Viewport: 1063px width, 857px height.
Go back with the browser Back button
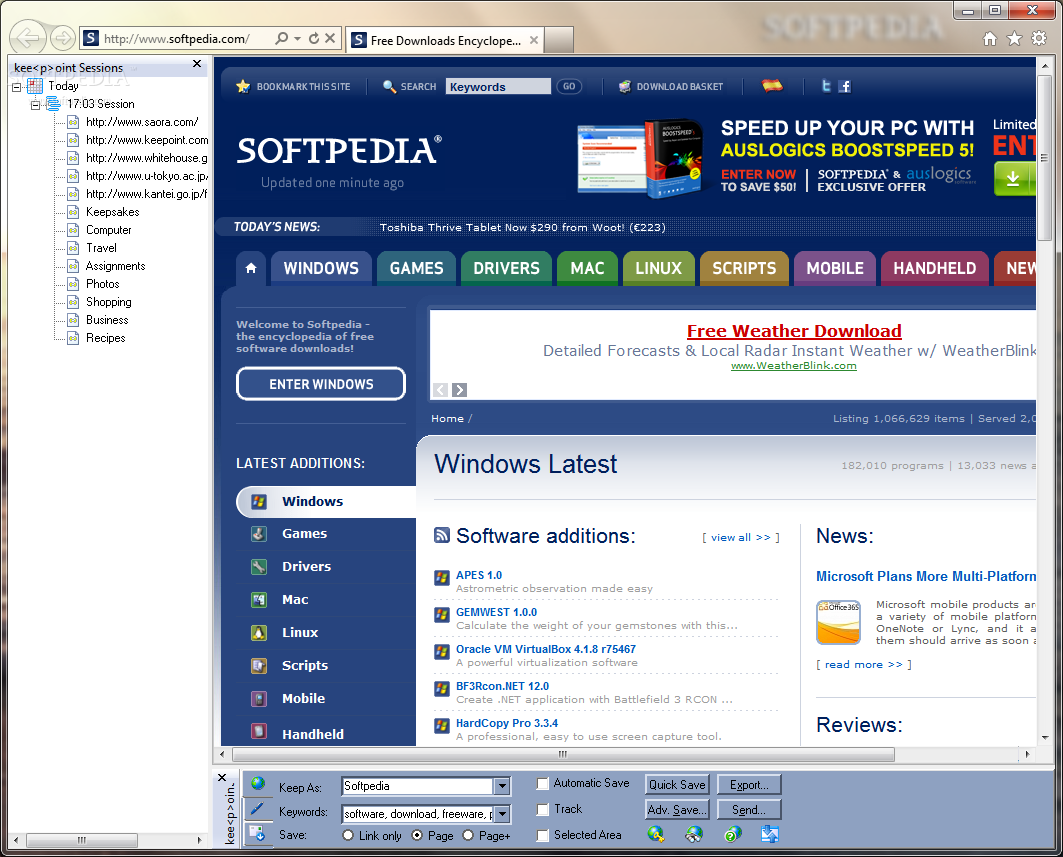tap(27, 38)
